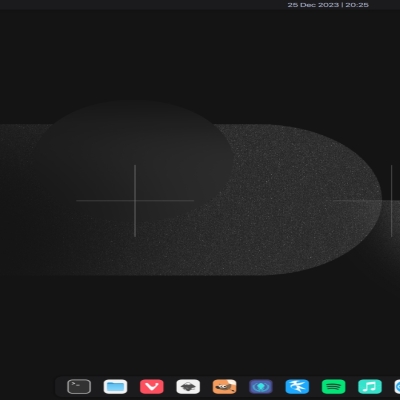This screenshot has width=400, height=400.
Task: Launch the purple GitKraken icon
Action: pyautogui.click(x=261, y=387)
